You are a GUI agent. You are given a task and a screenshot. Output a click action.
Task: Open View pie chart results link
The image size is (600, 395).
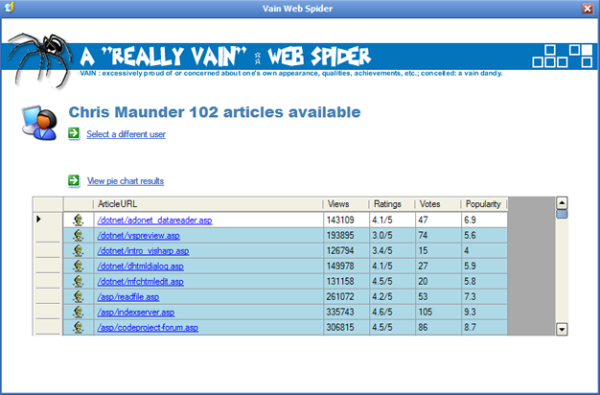(126, 181)
